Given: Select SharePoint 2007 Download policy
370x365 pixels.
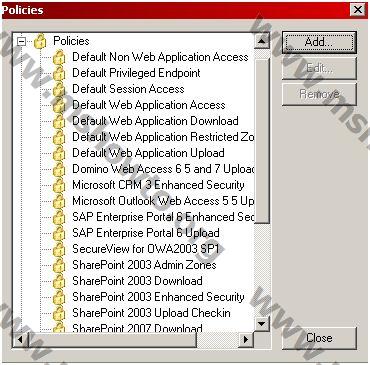Looking at the screenshot, I should click(x=137, y=328).
